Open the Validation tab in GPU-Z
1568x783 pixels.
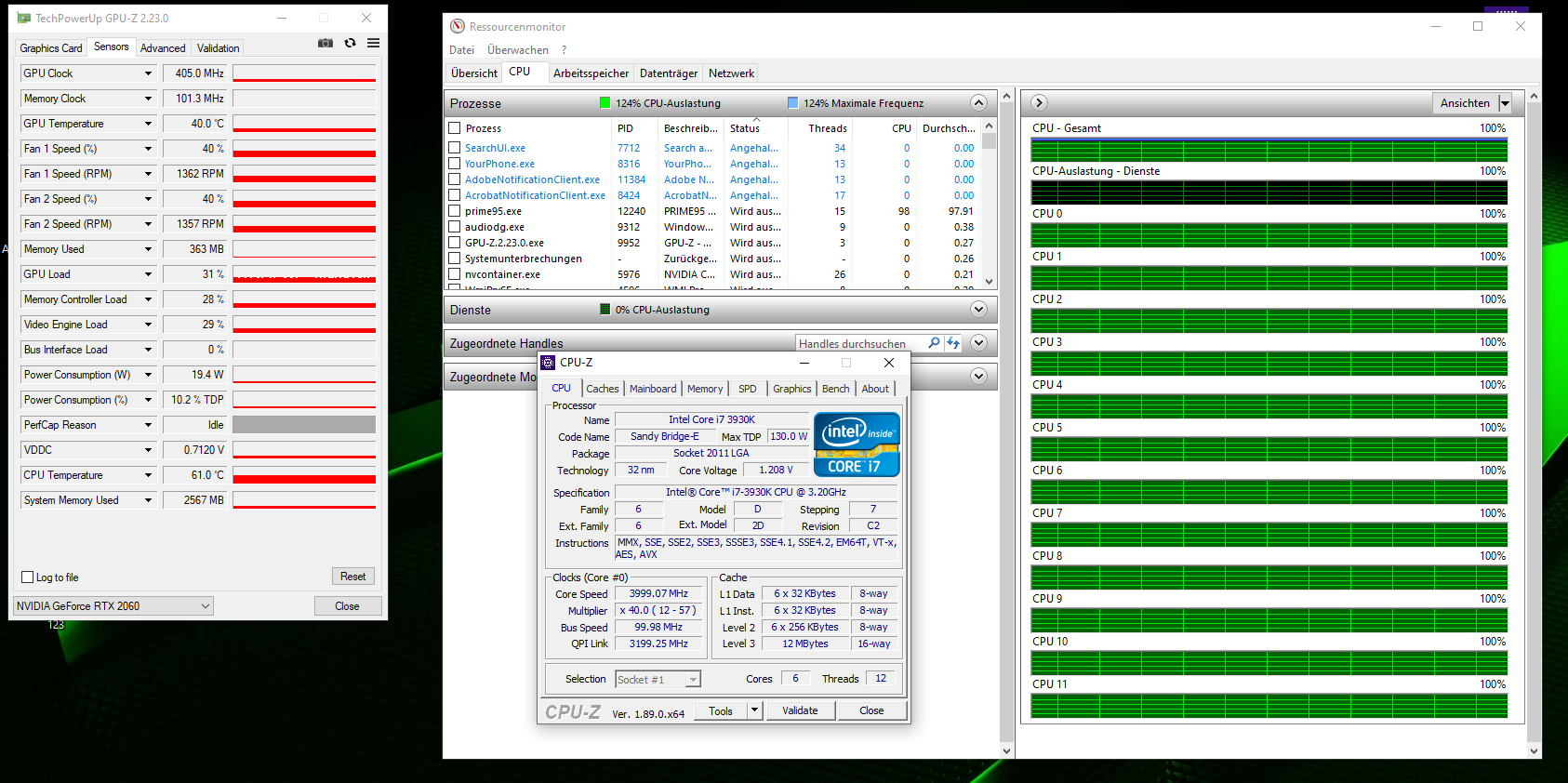(219, 48)
